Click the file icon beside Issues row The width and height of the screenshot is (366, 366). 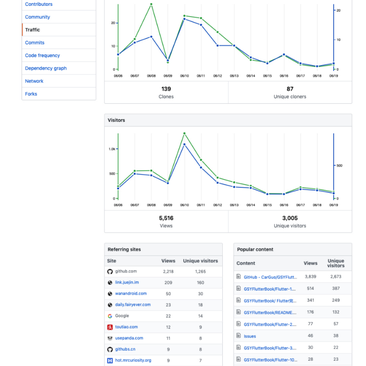tap(238, 336)
